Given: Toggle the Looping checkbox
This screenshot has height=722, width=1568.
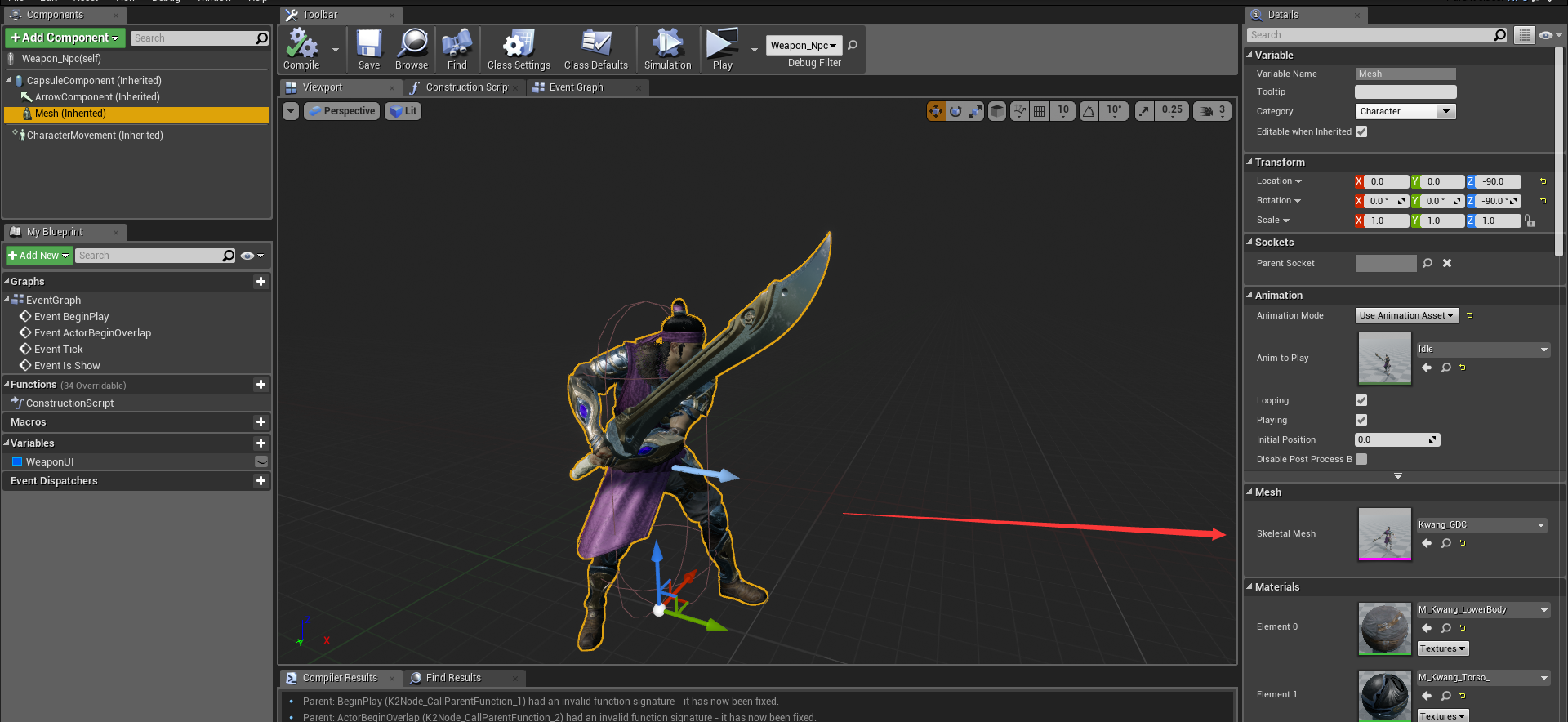Looking at the screenshot, I should point(1361,400).
